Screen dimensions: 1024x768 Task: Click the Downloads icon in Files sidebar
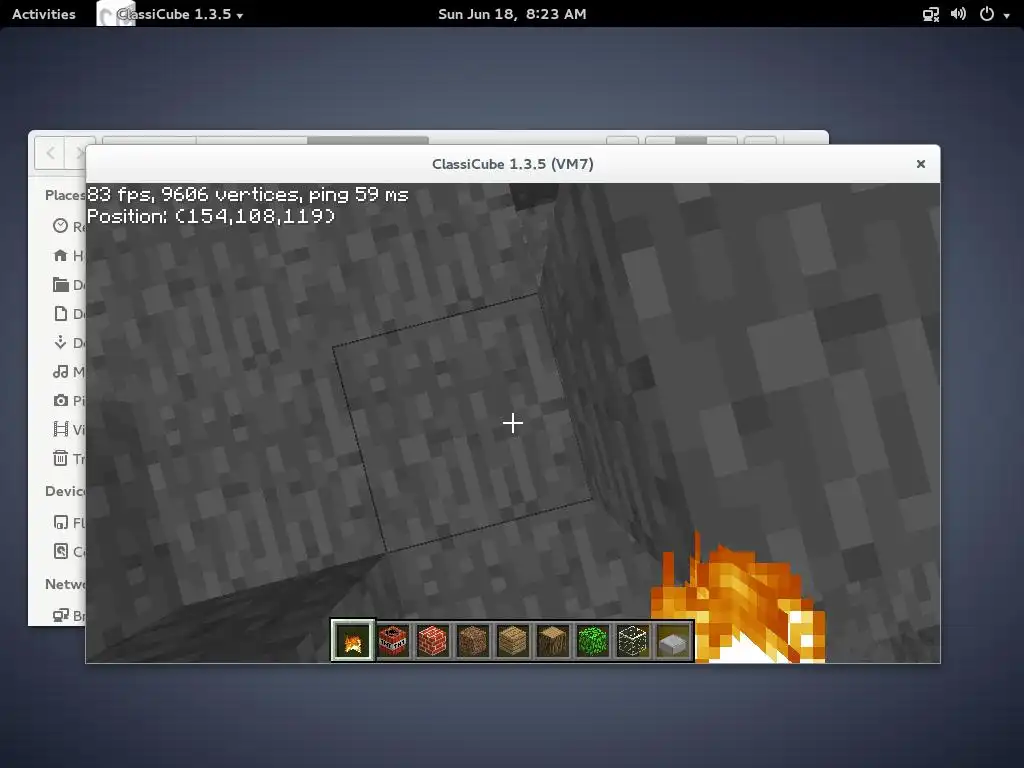(60, 342)
